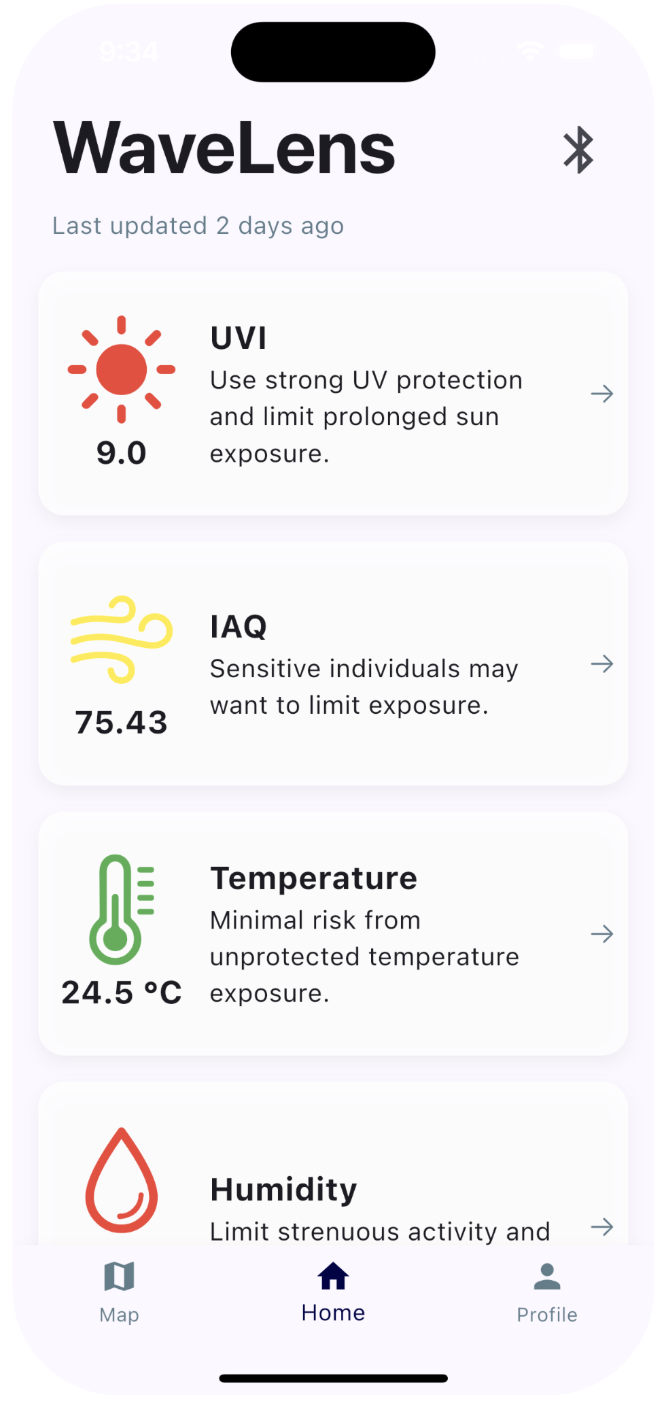The width and height of the screenshot is (666, 1408).
Task: Switch to the Profile tab label
Action: (x=547, y=1315)
